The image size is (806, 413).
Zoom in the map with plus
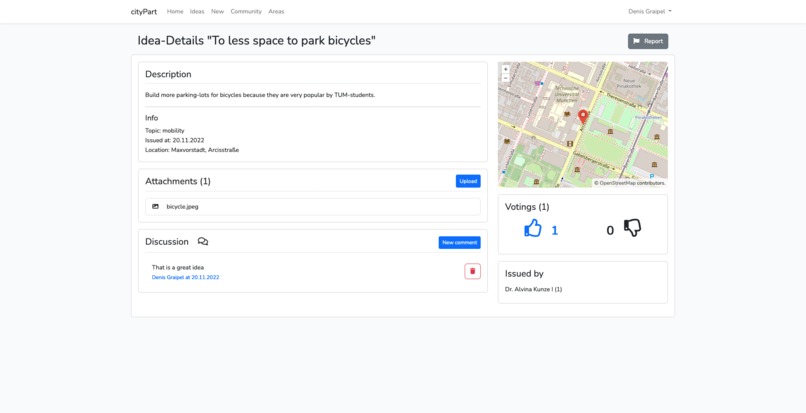point(505,69)
